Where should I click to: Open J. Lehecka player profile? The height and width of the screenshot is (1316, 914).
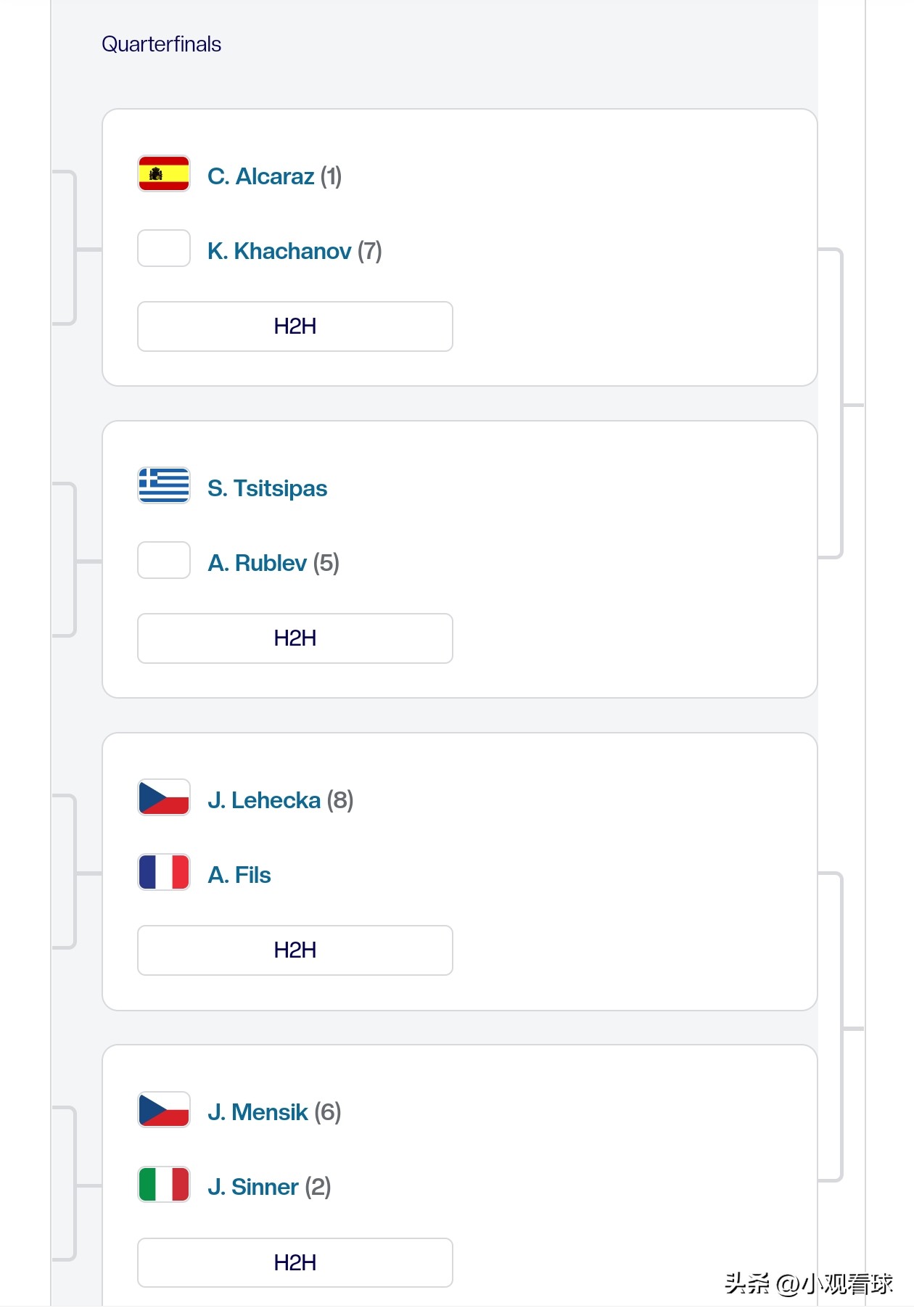264,800
